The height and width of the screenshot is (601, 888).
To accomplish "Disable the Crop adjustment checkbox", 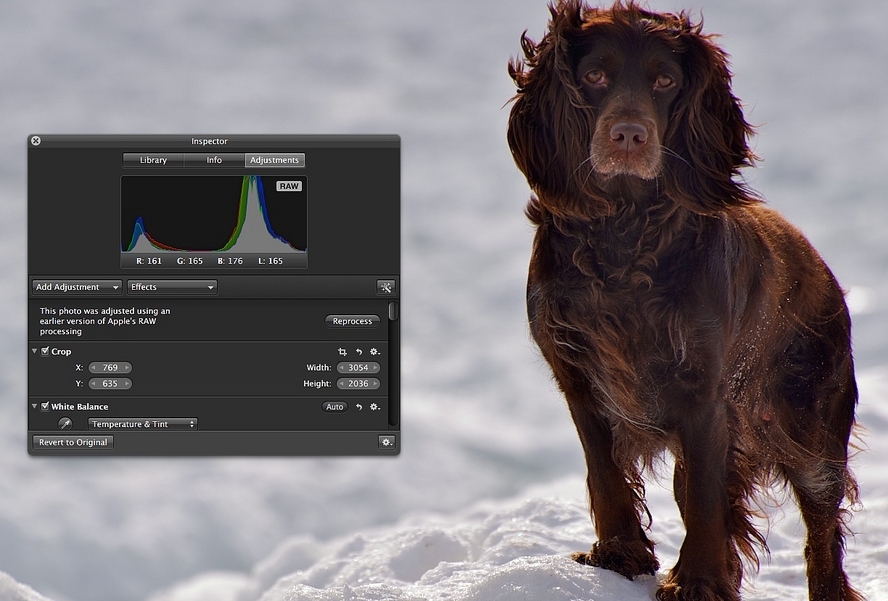I will [45, 351].
